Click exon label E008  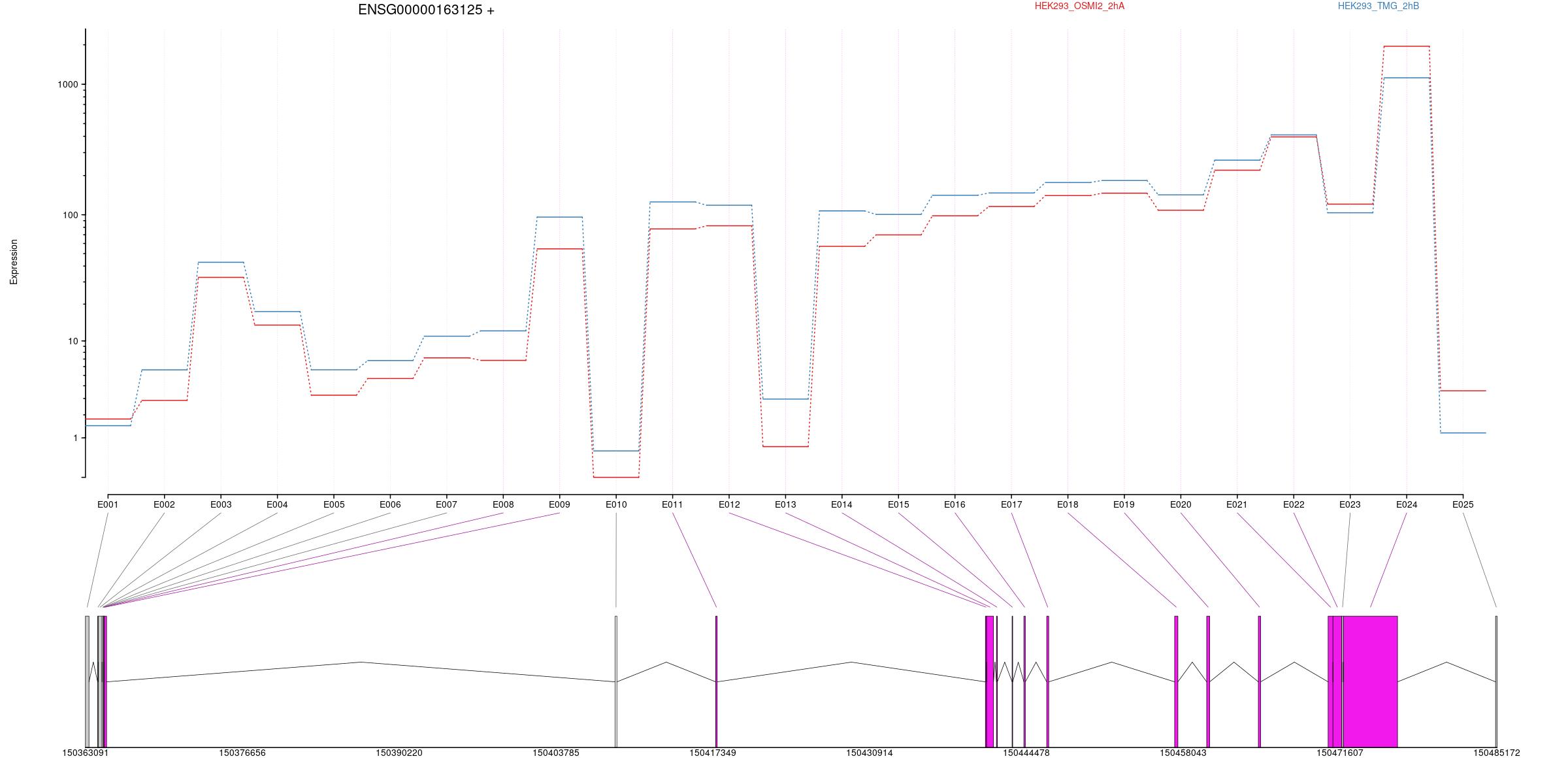503,504
